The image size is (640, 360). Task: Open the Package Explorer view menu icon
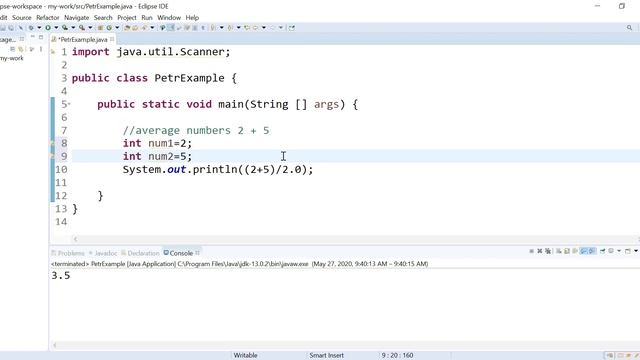pyautogui.click(x=41, y=49)
